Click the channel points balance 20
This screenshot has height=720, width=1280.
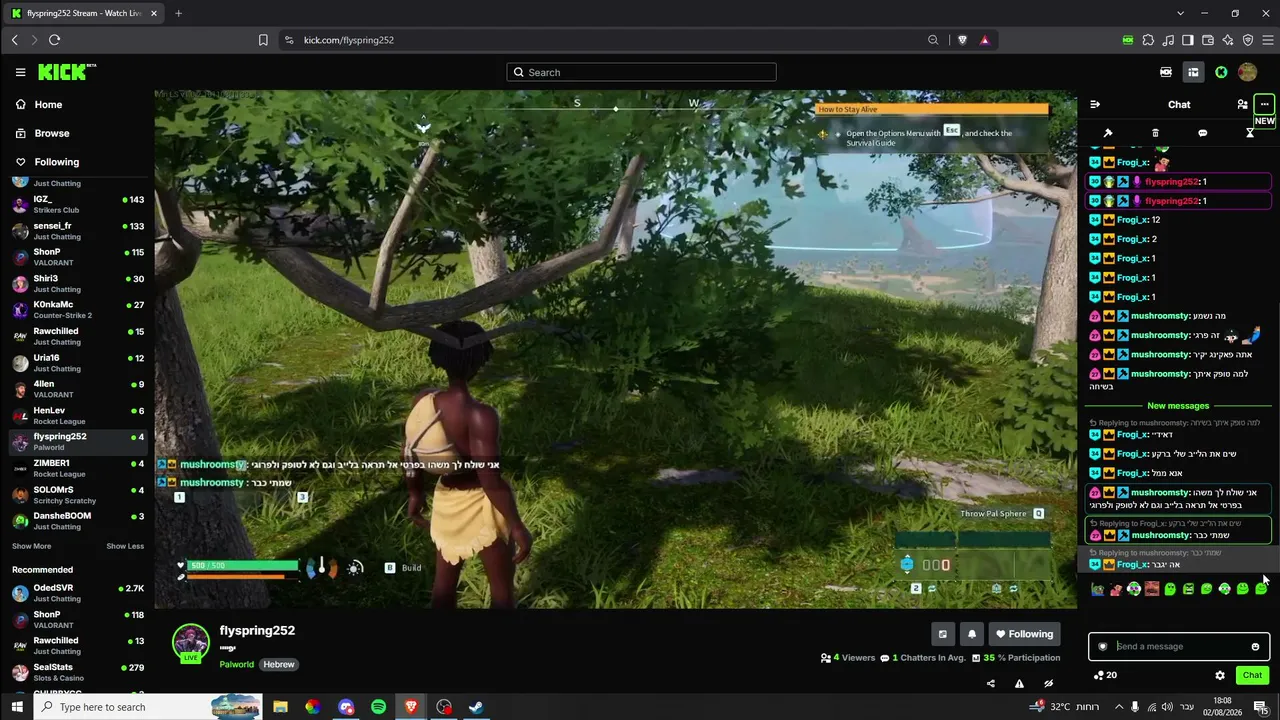pyautogui.click(x=1105, y=675)
